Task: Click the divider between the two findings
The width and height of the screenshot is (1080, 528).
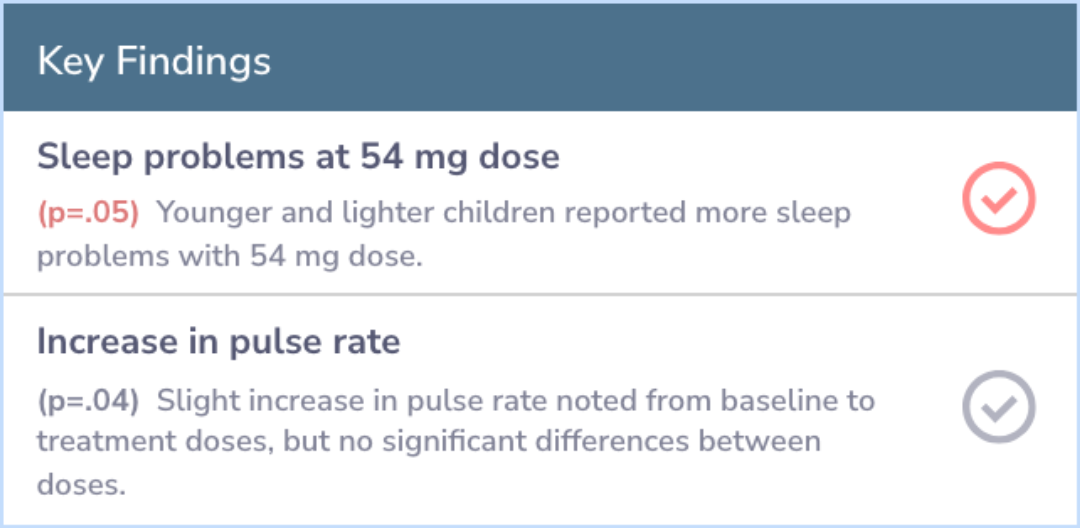Action: 540,294
